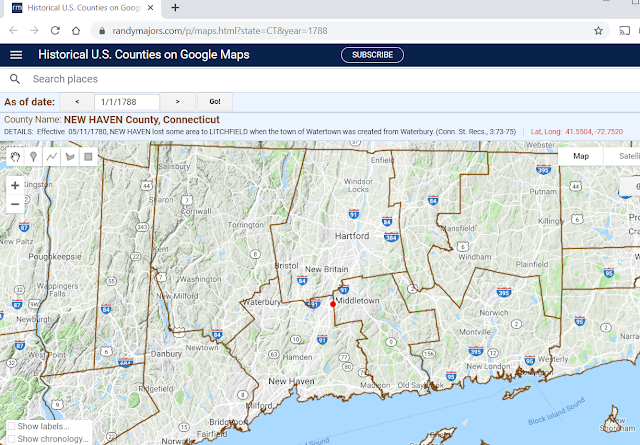Screen dimensions: 640x445
Task: Select the polygon drawing tool
Action: click(70, 157)
